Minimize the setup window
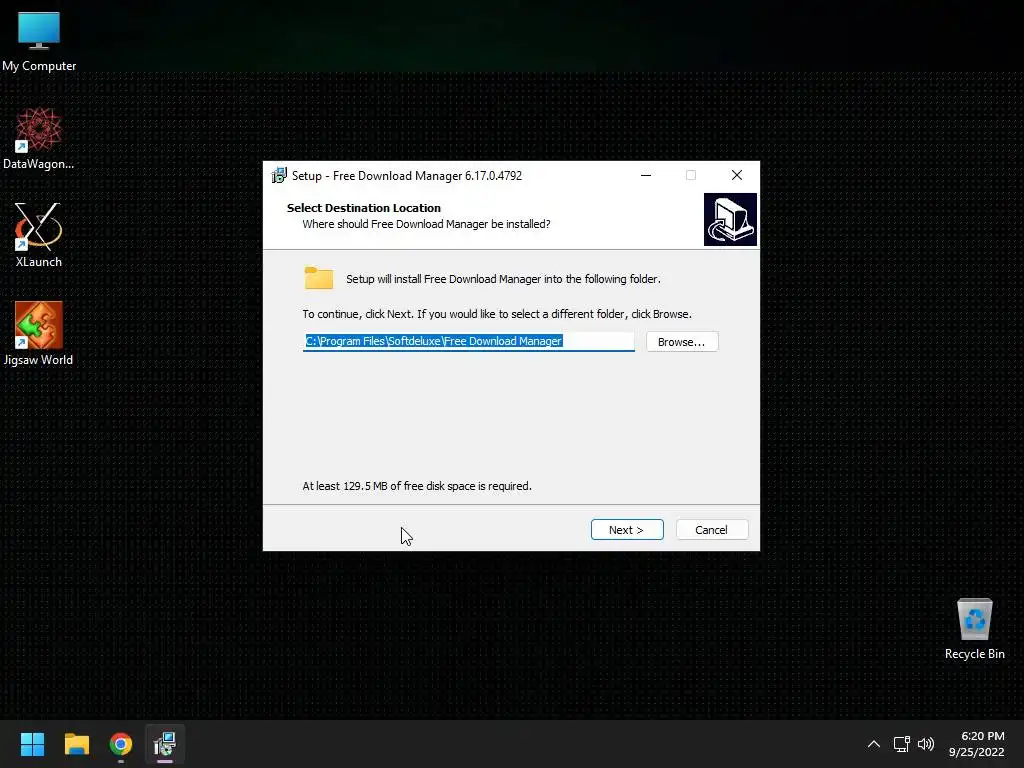The height and width of the screenshot is (768, 1024). click(646, 175)
